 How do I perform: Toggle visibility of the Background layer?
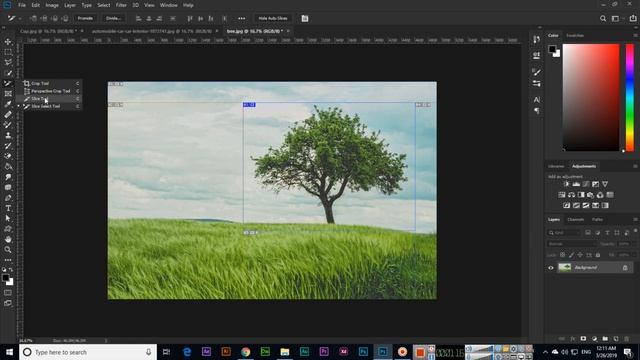point(551,268)
